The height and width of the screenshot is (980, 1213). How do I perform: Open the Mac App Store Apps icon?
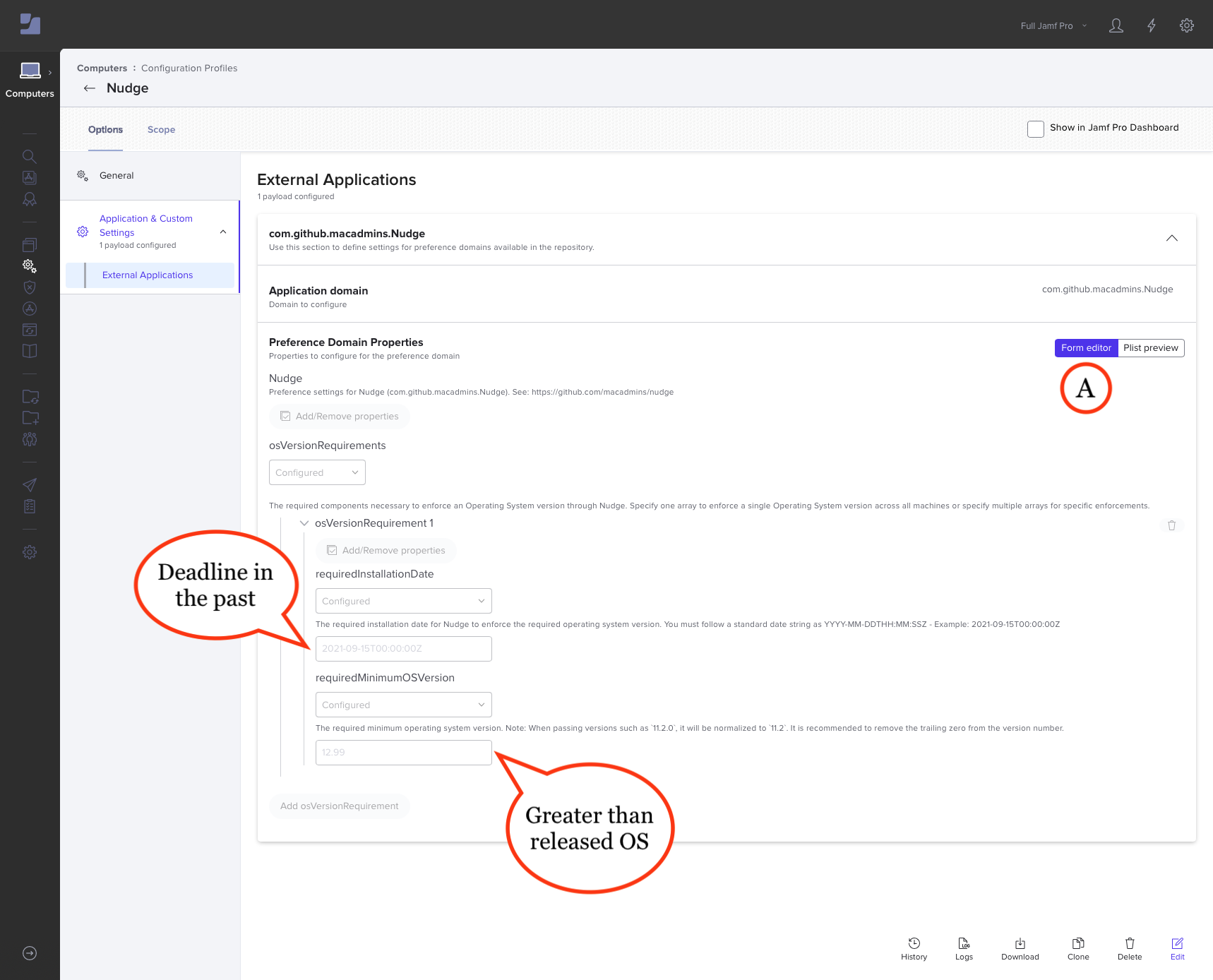coord(30,309)
